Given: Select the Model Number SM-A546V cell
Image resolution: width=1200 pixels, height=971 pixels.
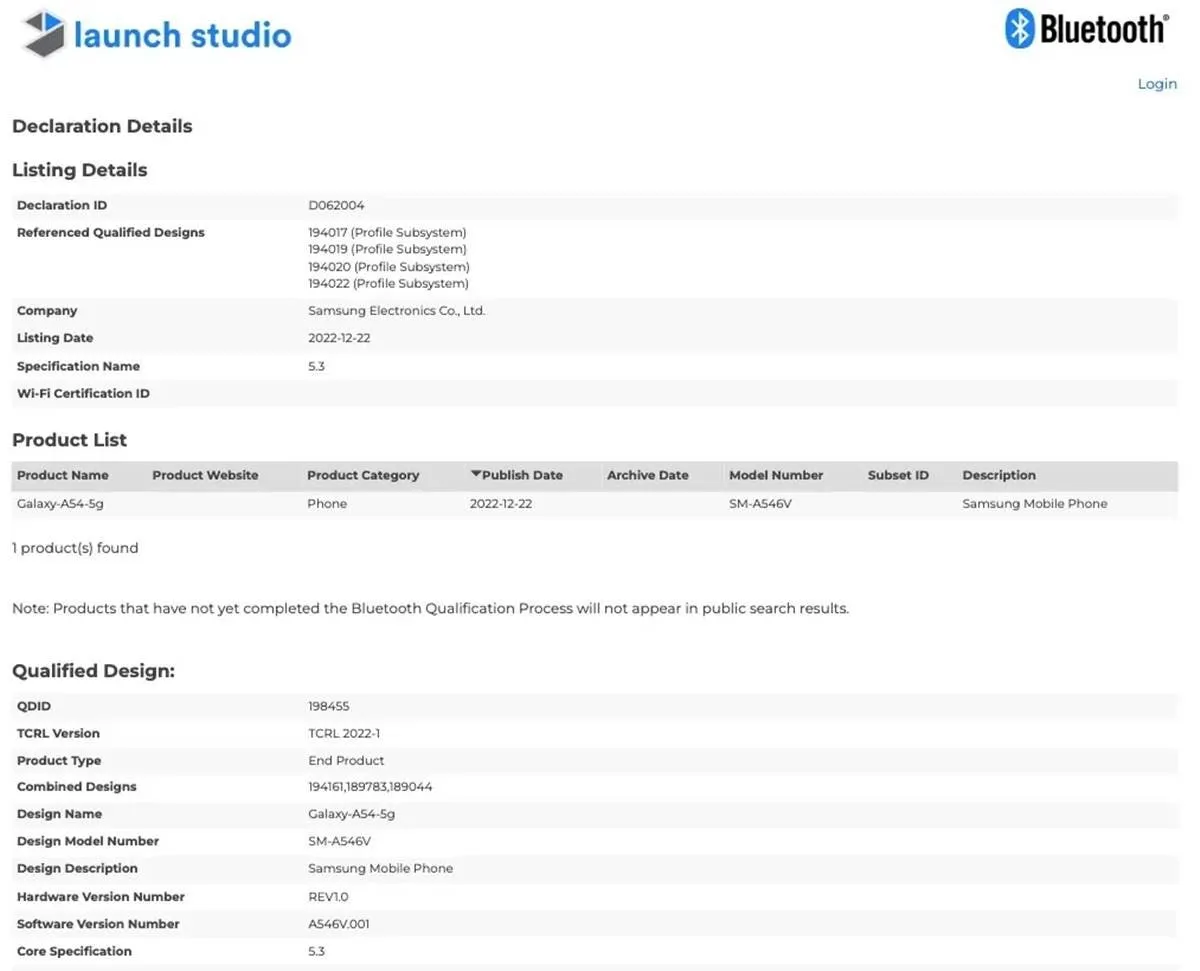Looking at the screenshot, I should [x=761, y=503].
